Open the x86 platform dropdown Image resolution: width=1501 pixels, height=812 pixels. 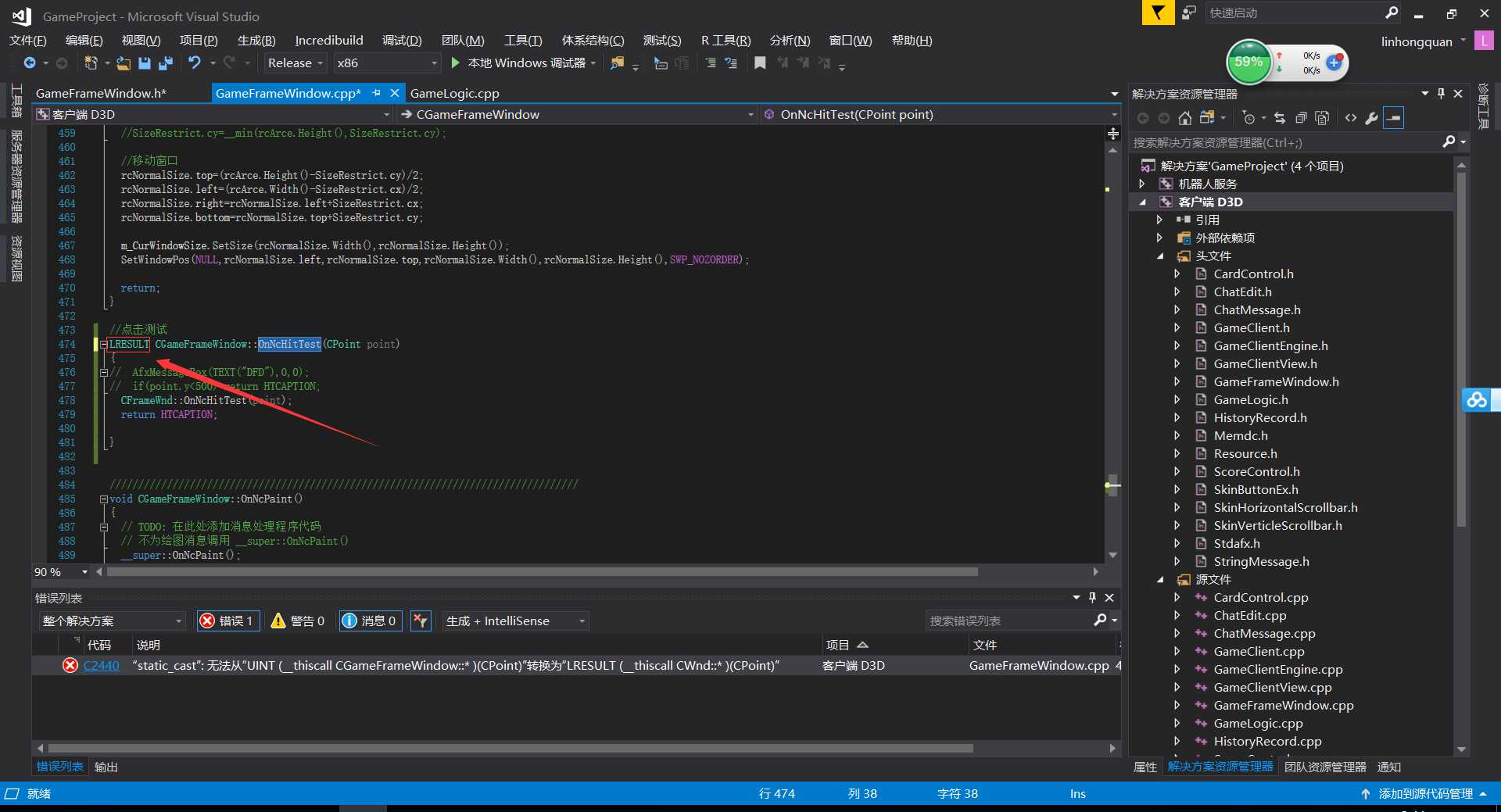coord(387,63)
